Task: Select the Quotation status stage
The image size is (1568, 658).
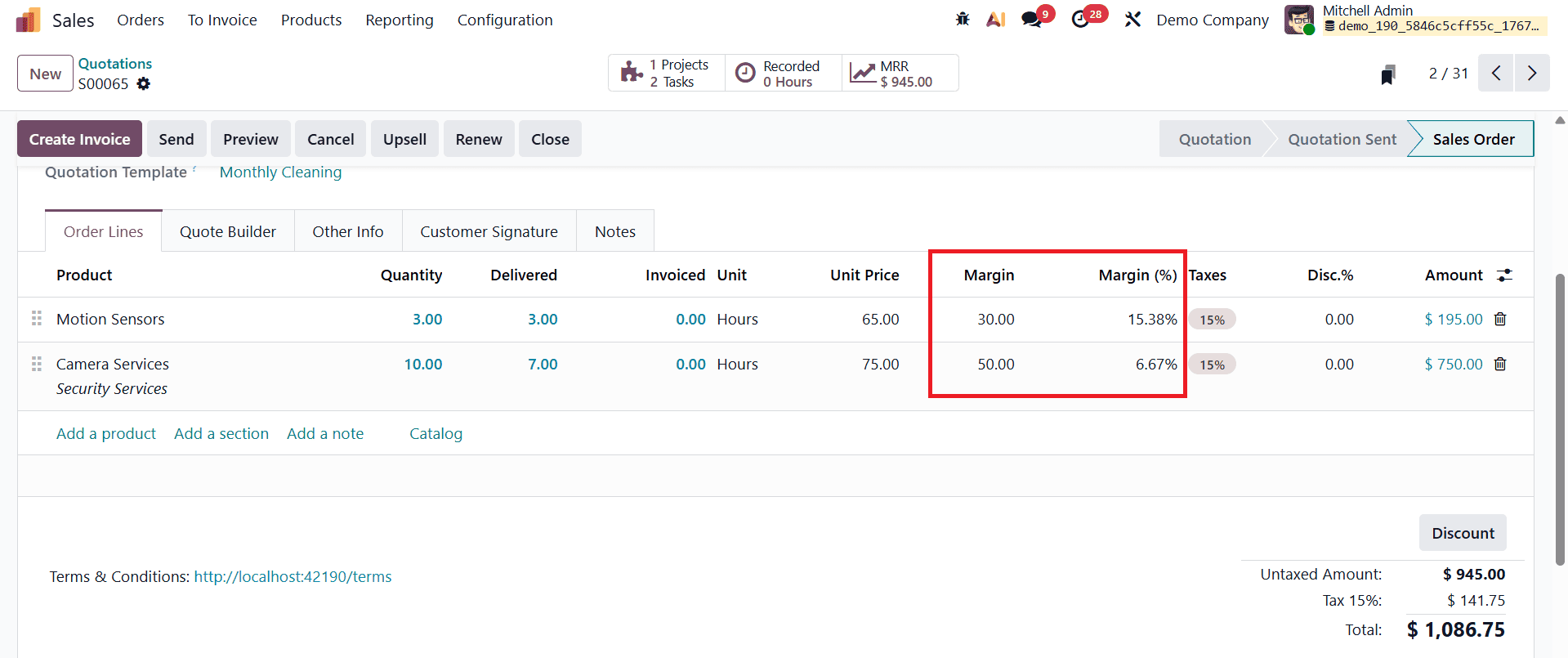Action: [1214, 139]
